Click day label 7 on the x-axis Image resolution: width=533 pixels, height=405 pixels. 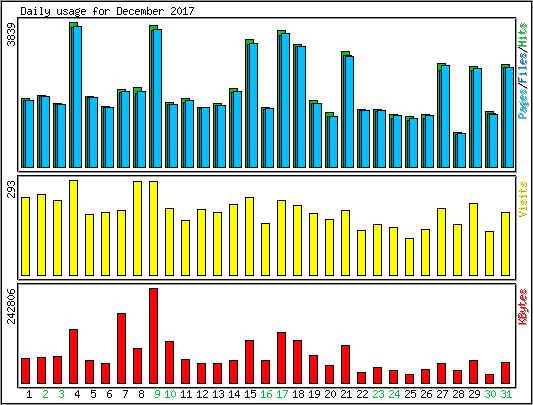[125, 394]
